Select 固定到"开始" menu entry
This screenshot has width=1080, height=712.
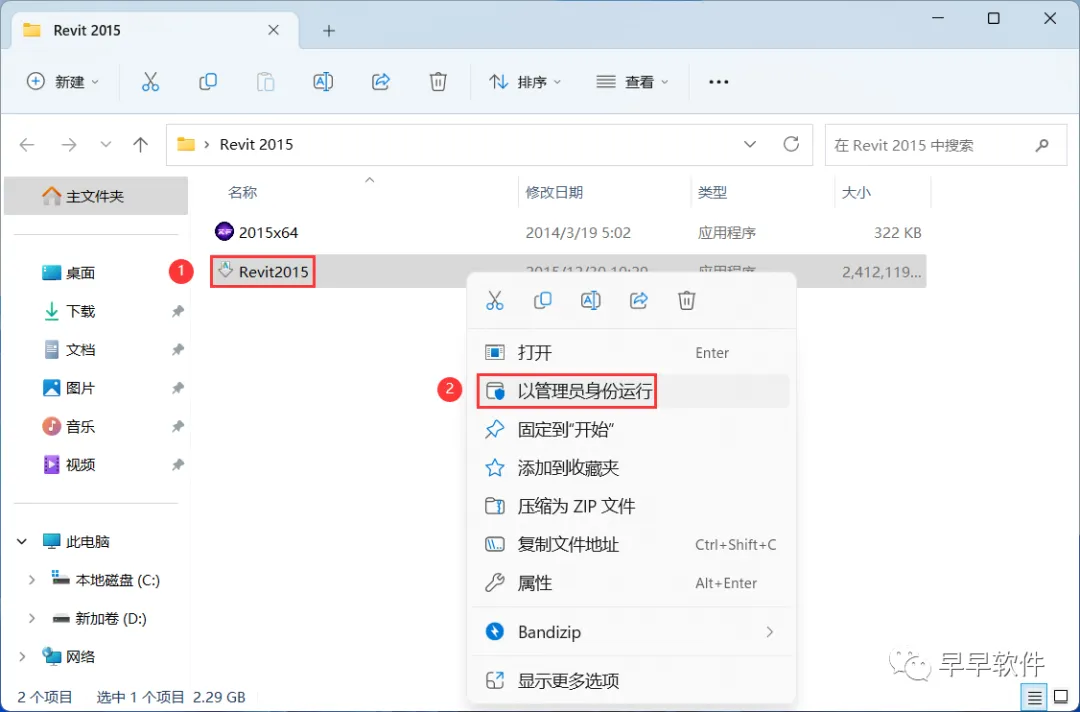(x=632, y=430)
